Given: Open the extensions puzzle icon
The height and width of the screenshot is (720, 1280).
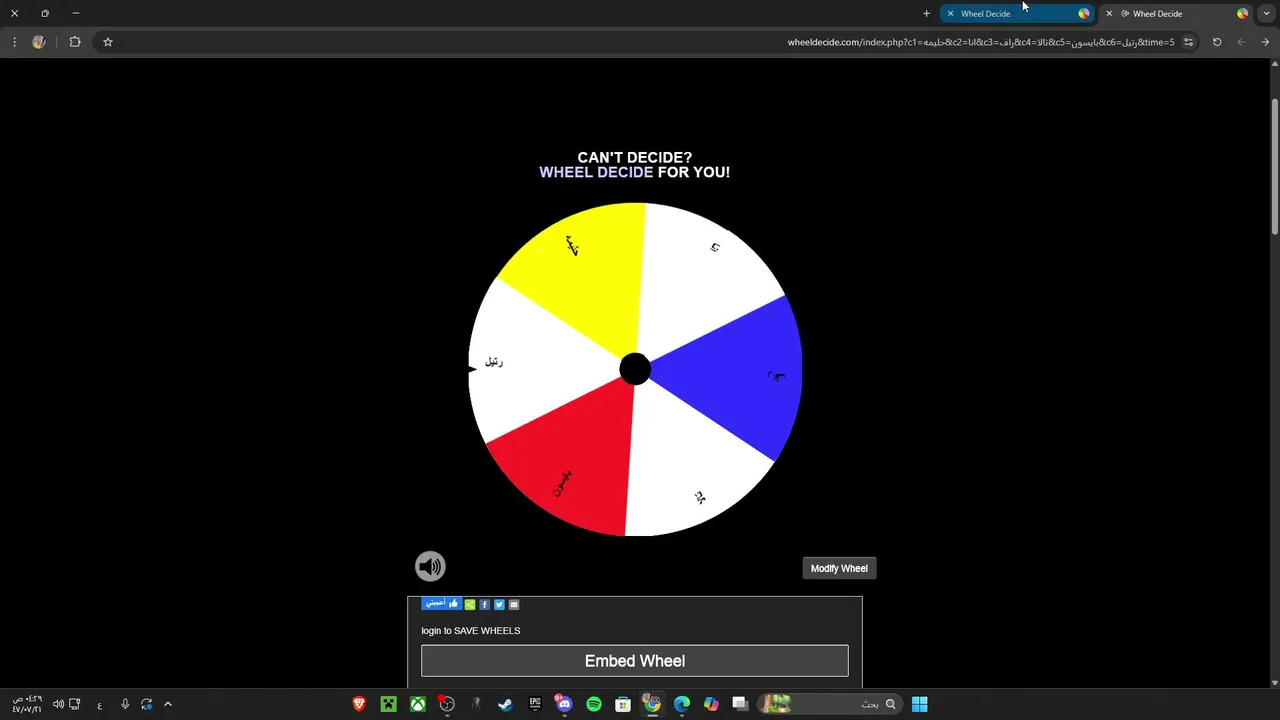Looking at the screenshot, I should pyautogui.click(x=75, y=42).
